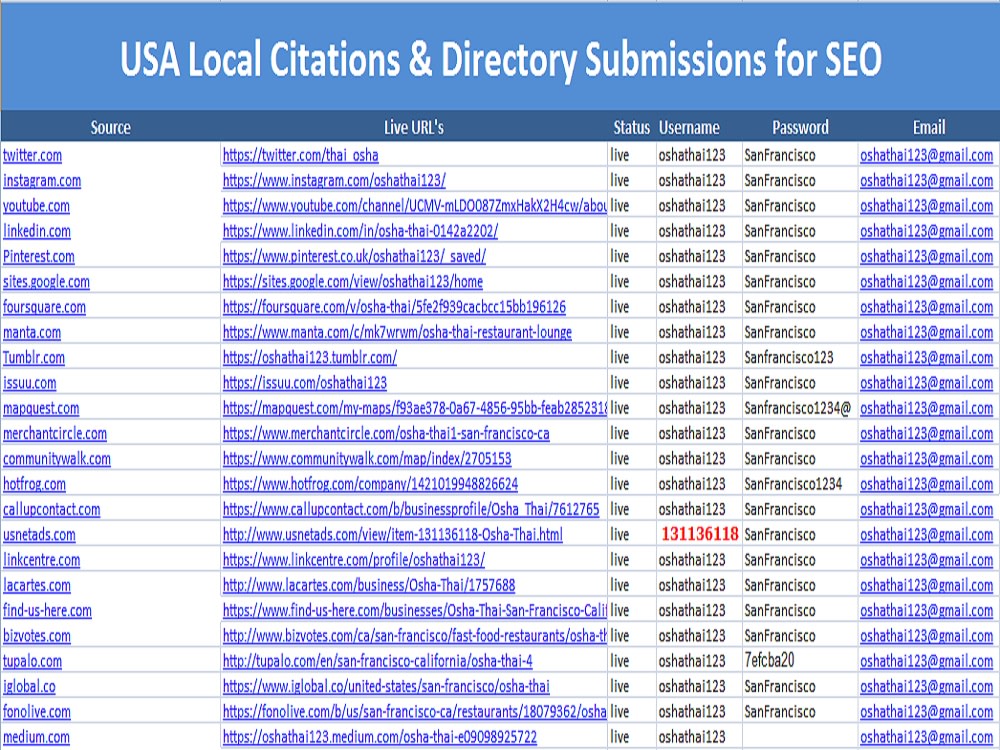Open the Tumblr.com source link
The width and height of the screenshot is (1000, 750).
tap(34, 358)
